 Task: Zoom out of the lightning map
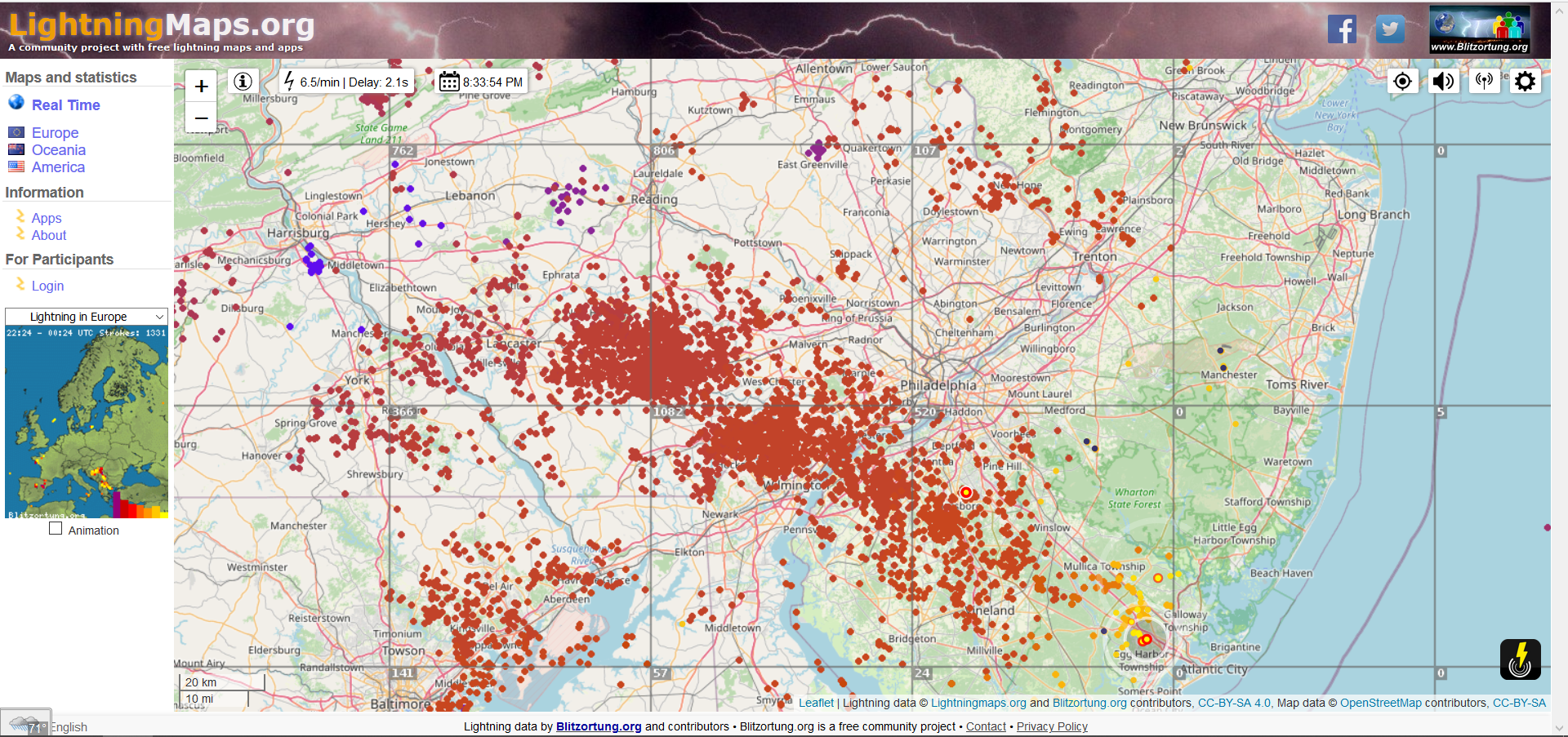[x=201, y=118]
